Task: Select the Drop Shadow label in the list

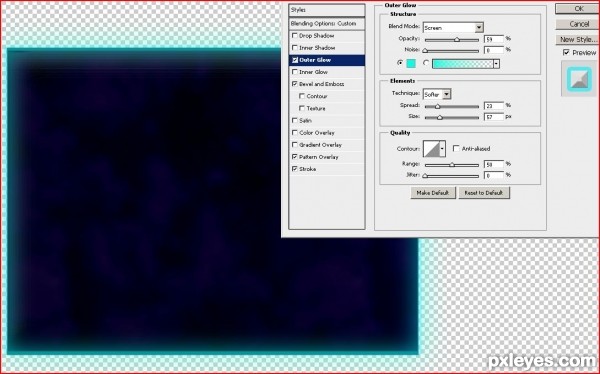Action: [x=316, y=36]
